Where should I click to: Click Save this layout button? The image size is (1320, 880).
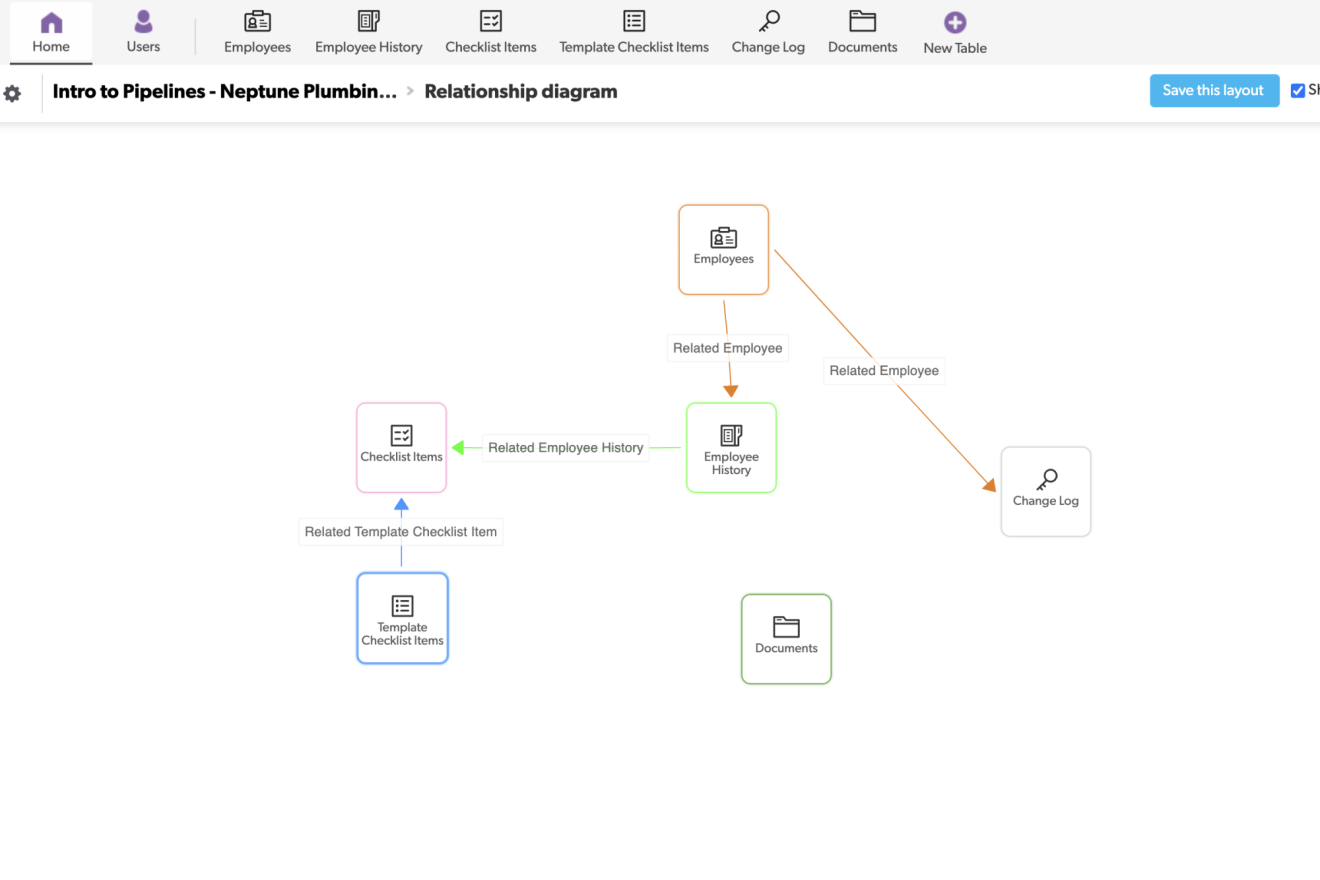pos(1214,90)
